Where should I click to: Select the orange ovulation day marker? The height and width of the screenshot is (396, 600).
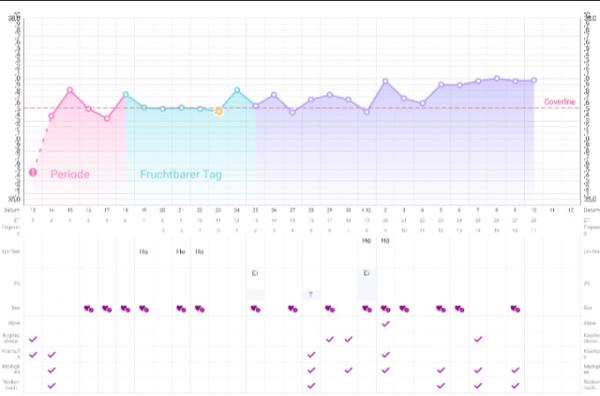click(x=218, y=111)
